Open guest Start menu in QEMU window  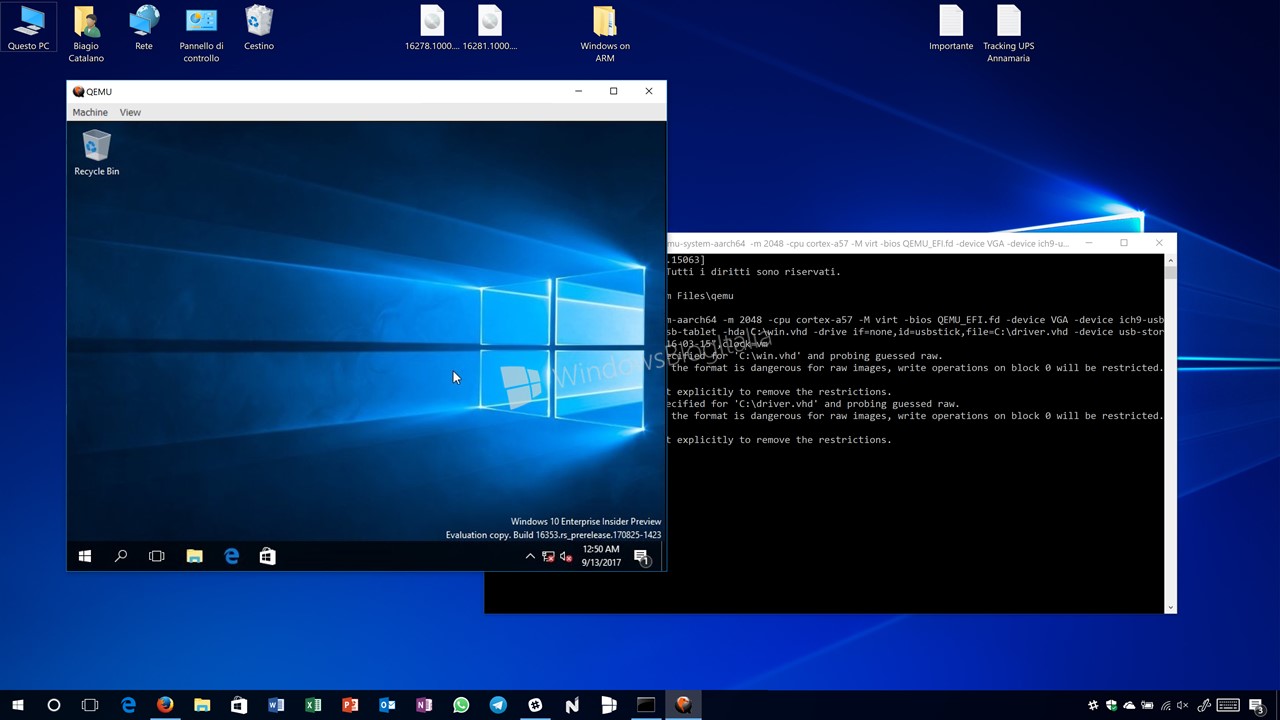click(85, 556)
